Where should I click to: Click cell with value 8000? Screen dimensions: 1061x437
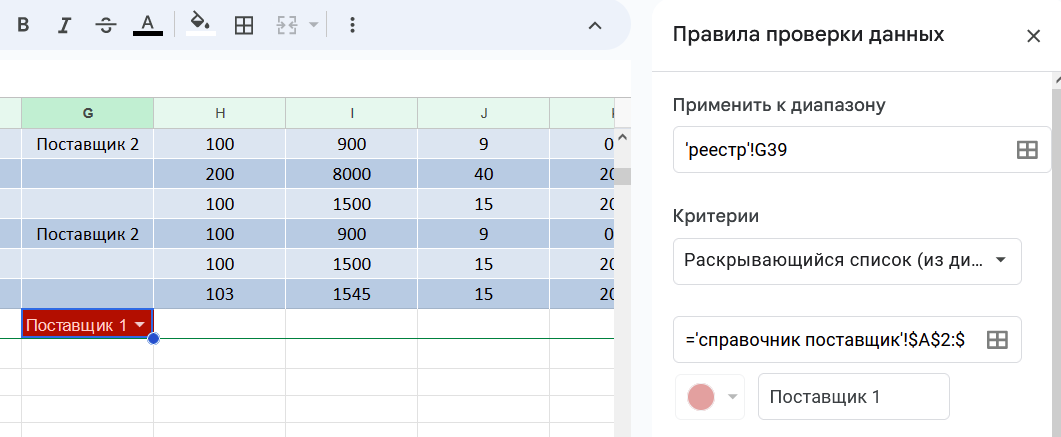(351, 174)
